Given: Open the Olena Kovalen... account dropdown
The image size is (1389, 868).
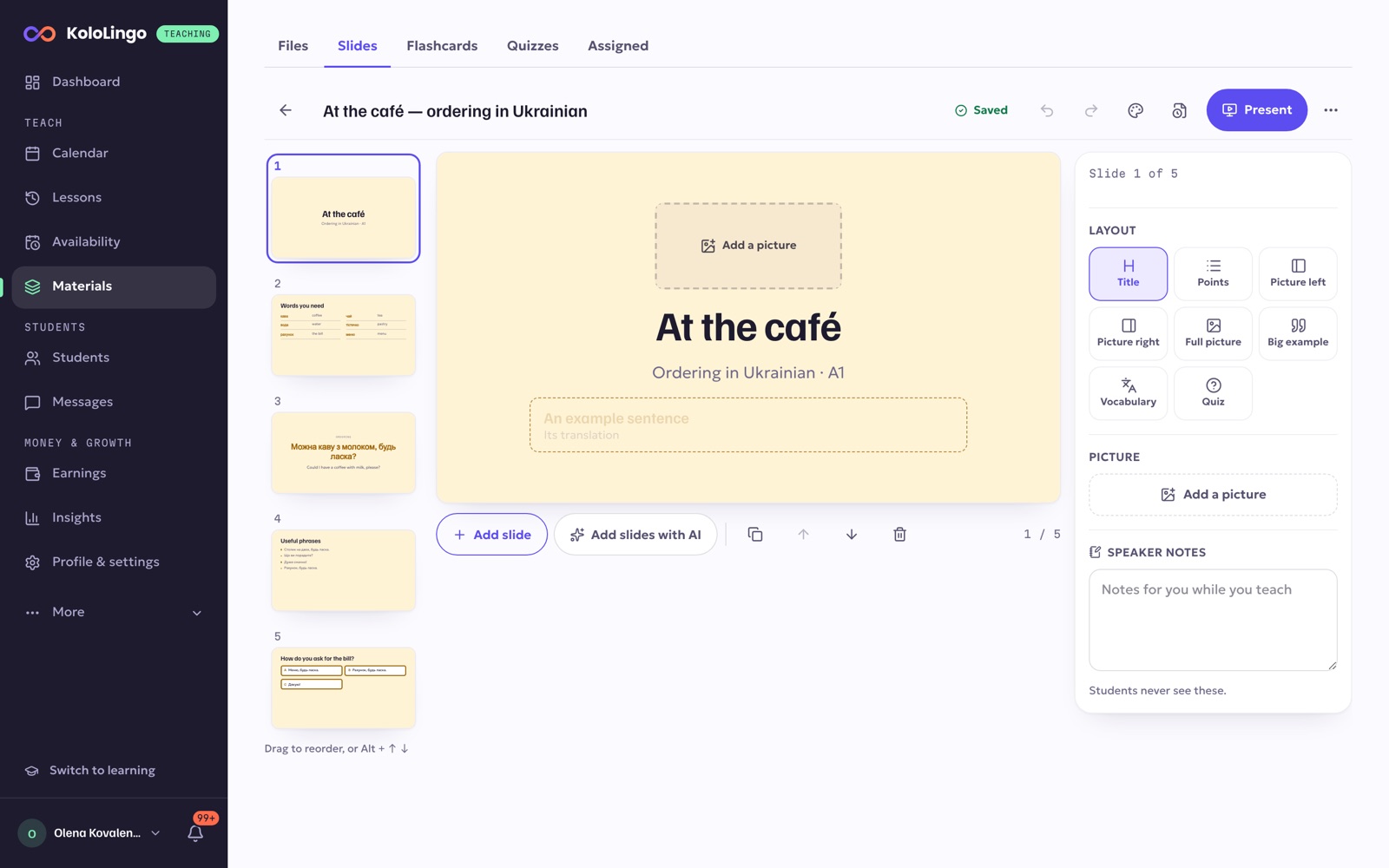Looking at the screenshot, I should pyautogui.click(x=90, y=833).
